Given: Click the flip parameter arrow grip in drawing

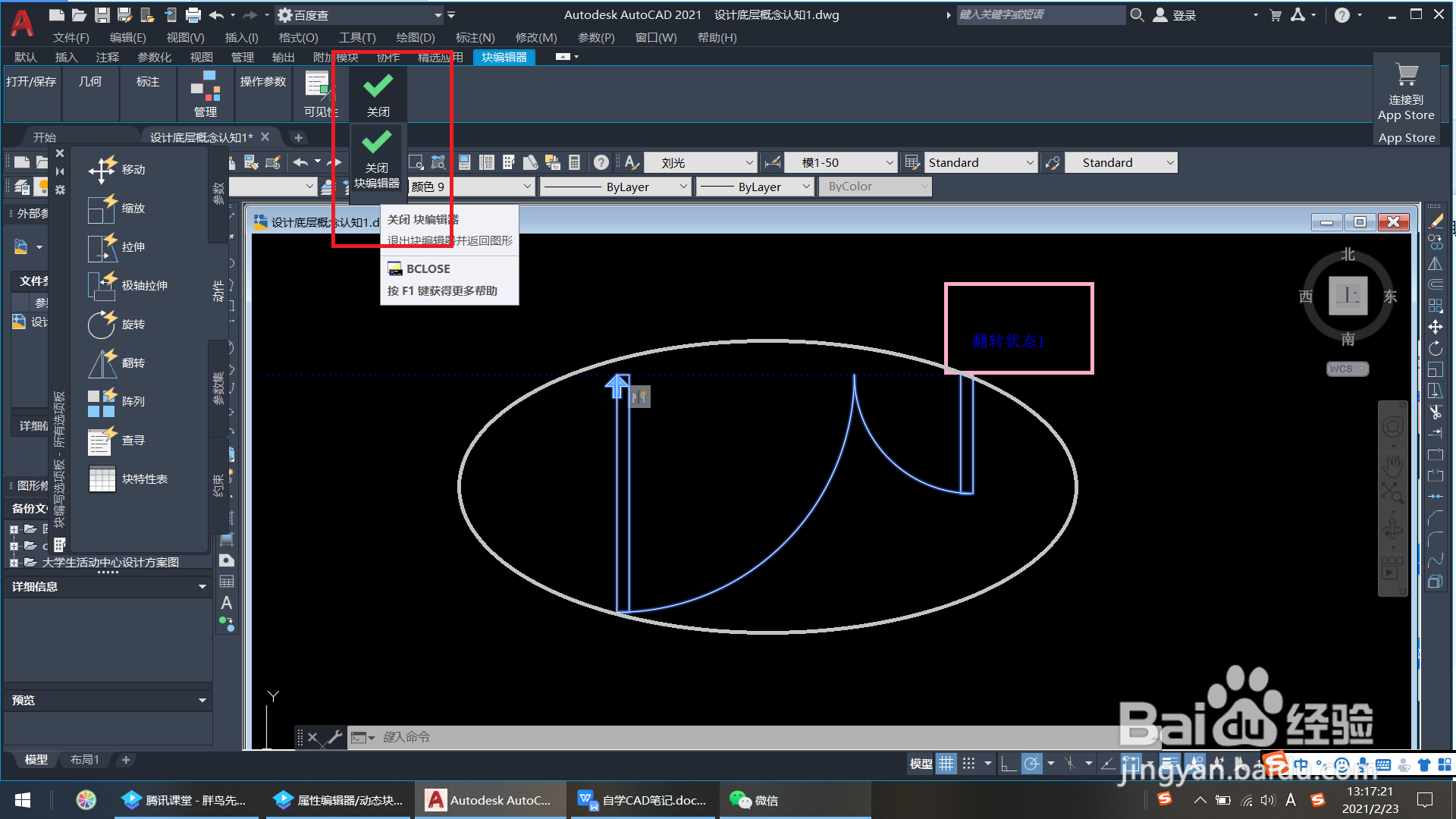Looking at the screenshot, I should [617, 386].
